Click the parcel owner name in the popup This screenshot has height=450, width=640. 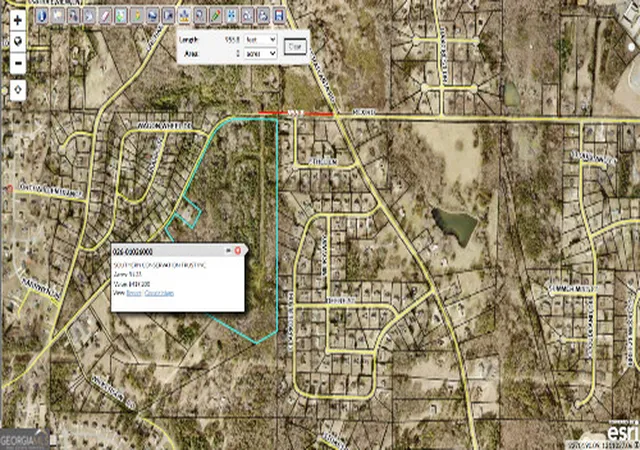tap(160, 265)
